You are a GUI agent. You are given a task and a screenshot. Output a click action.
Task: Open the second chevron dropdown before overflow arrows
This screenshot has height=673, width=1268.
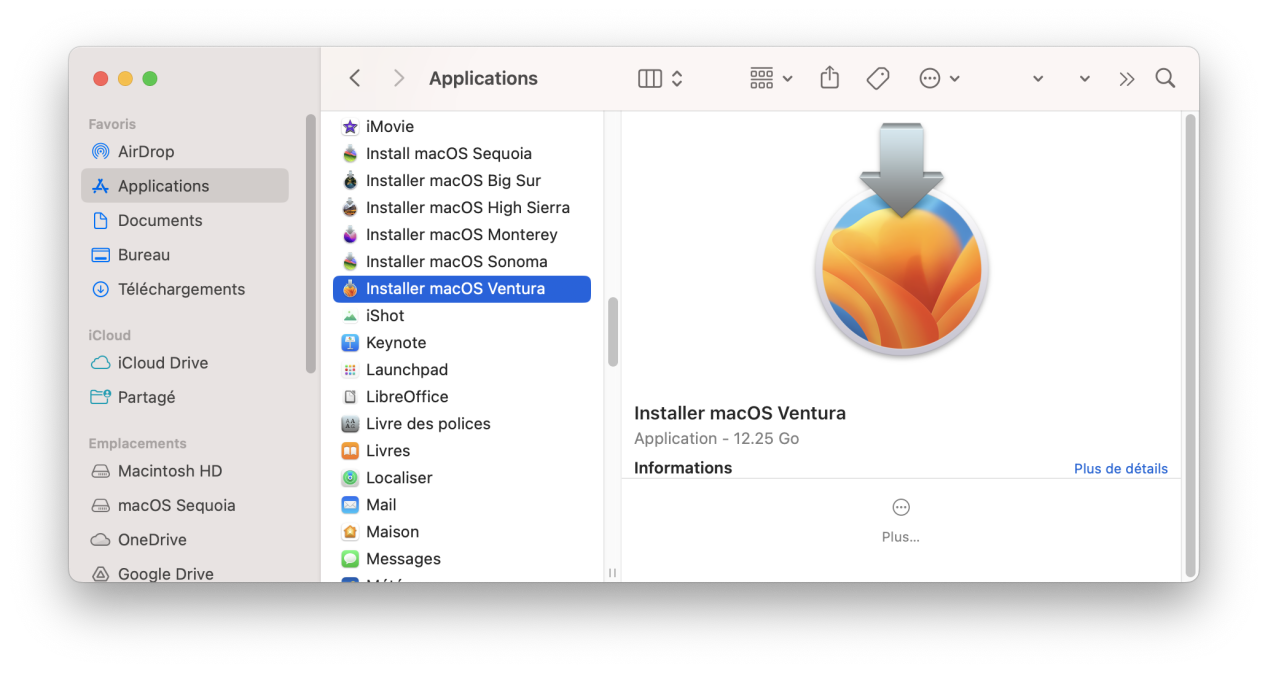click(1084, 79)
